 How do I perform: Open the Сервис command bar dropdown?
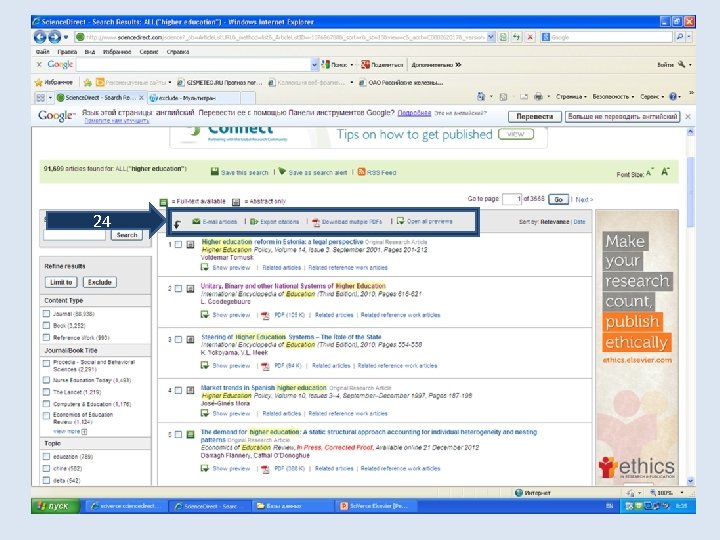[x=652, y=96]
